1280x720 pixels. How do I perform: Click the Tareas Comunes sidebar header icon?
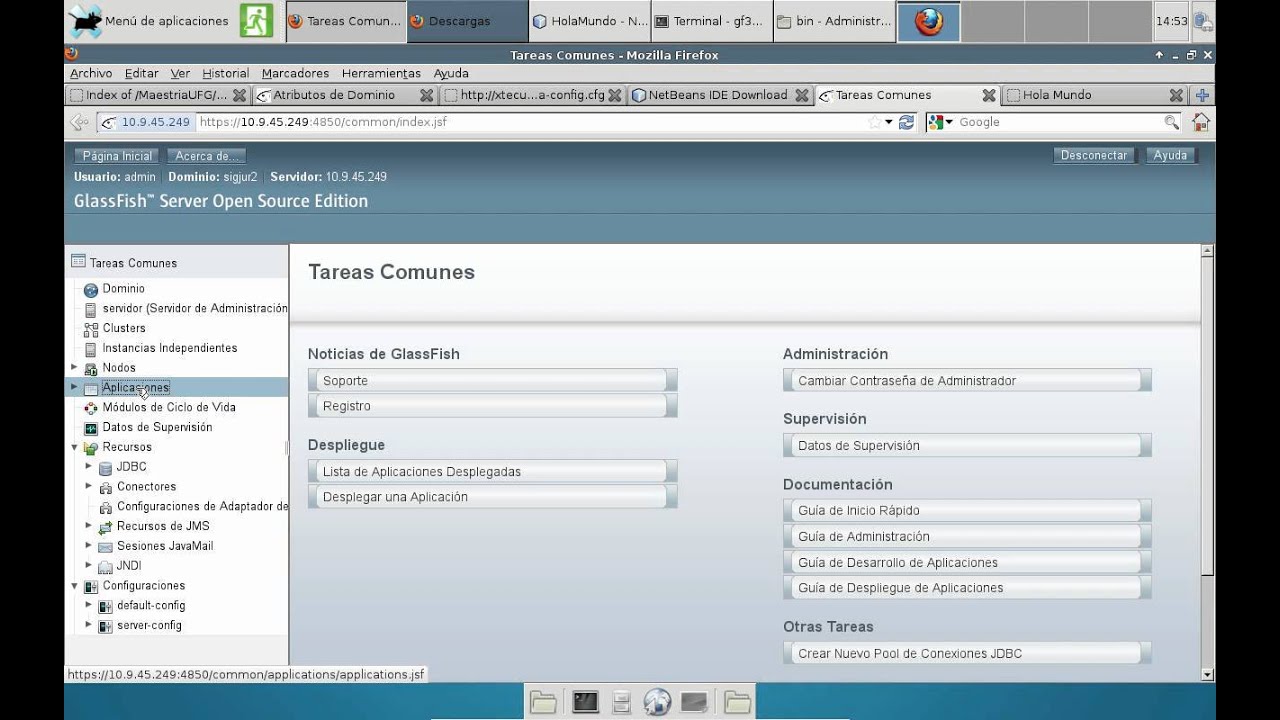pyautogui.click(x=78, y=262)
